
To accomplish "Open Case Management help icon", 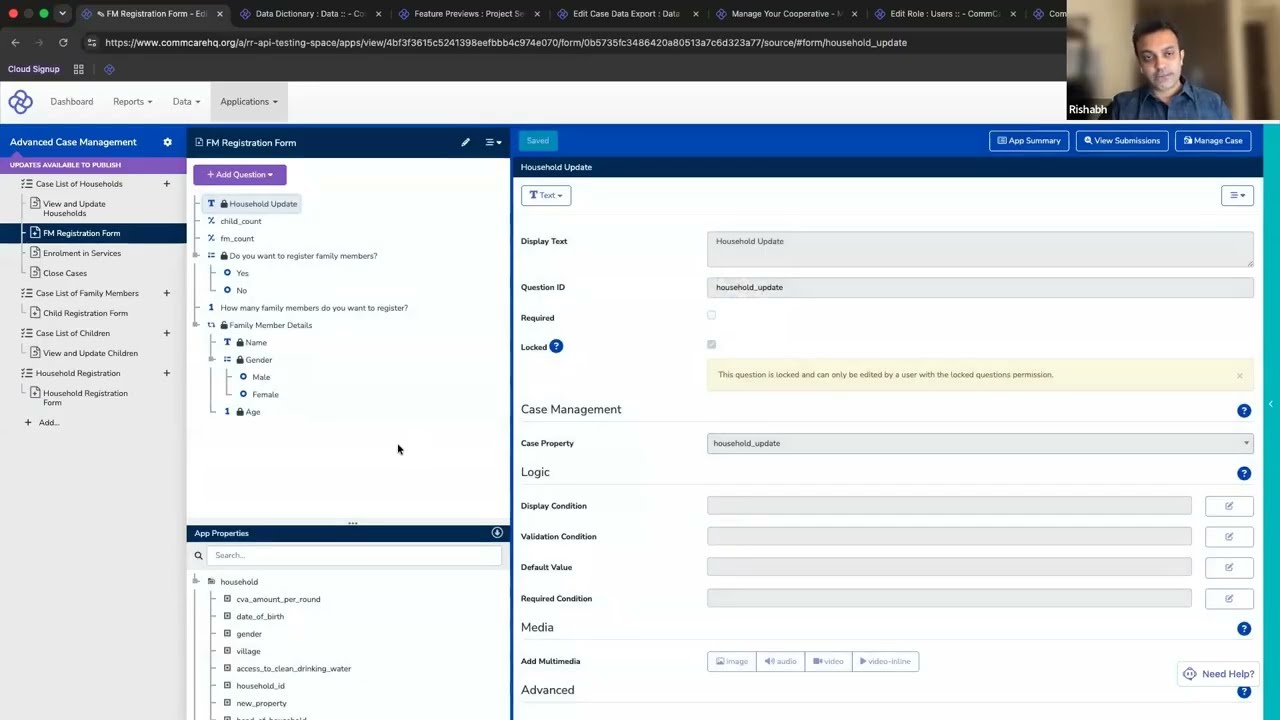I will pos(1244,410).
